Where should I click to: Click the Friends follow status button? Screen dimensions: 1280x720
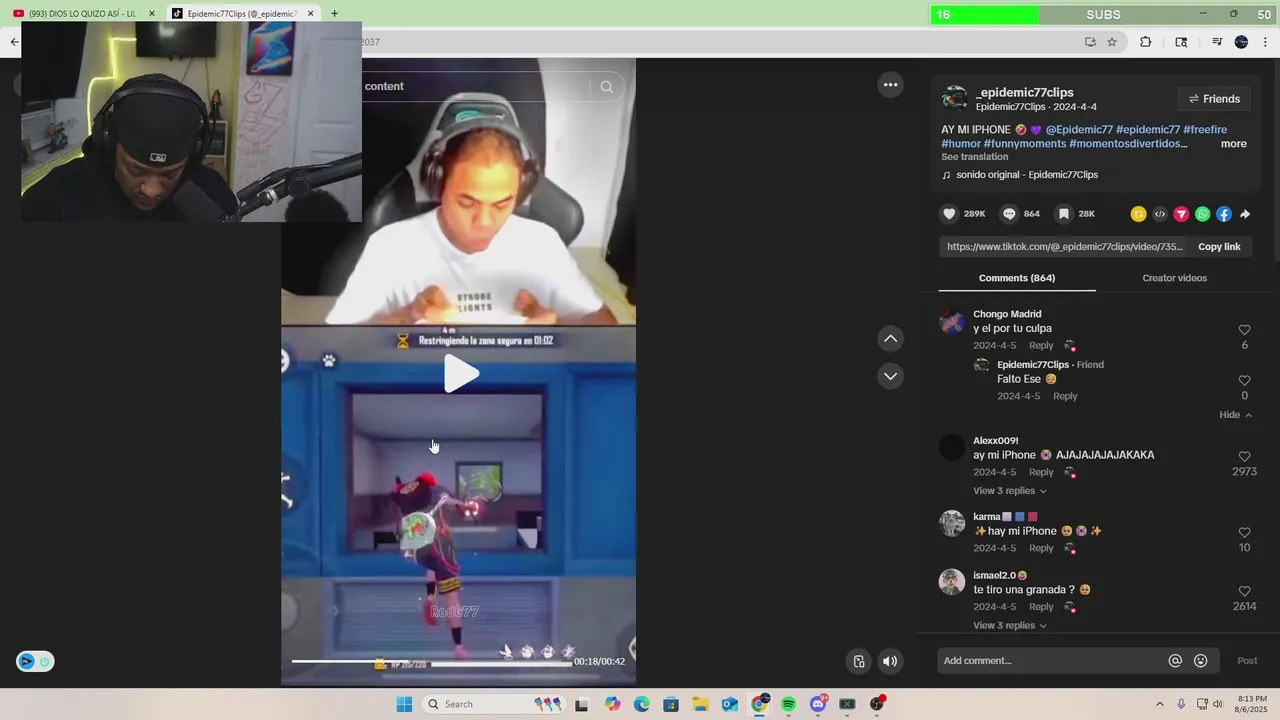[x=1214, y=99]
